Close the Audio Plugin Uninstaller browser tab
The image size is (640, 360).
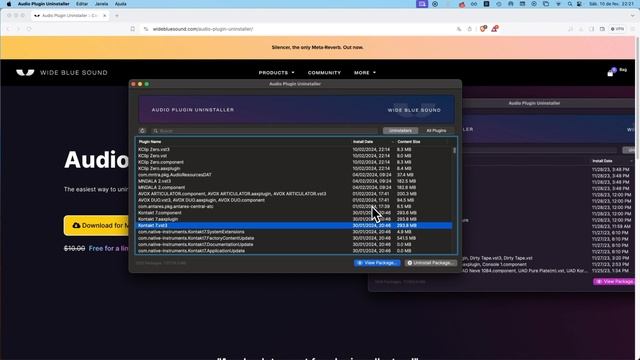(x=104, y=16)
